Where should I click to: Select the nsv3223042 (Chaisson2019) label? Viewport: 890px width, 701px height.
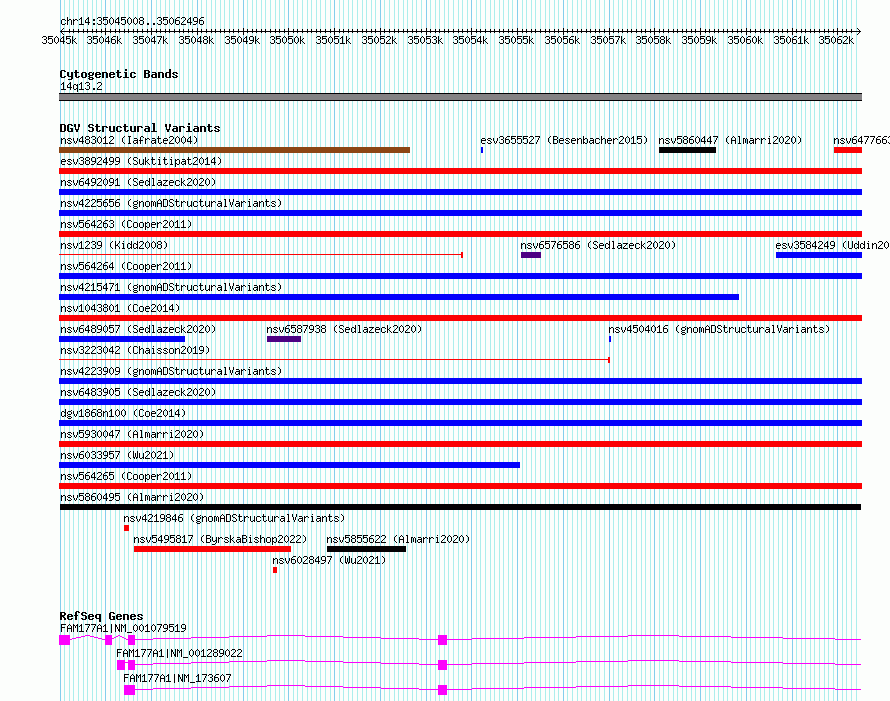tap(135, 350)
